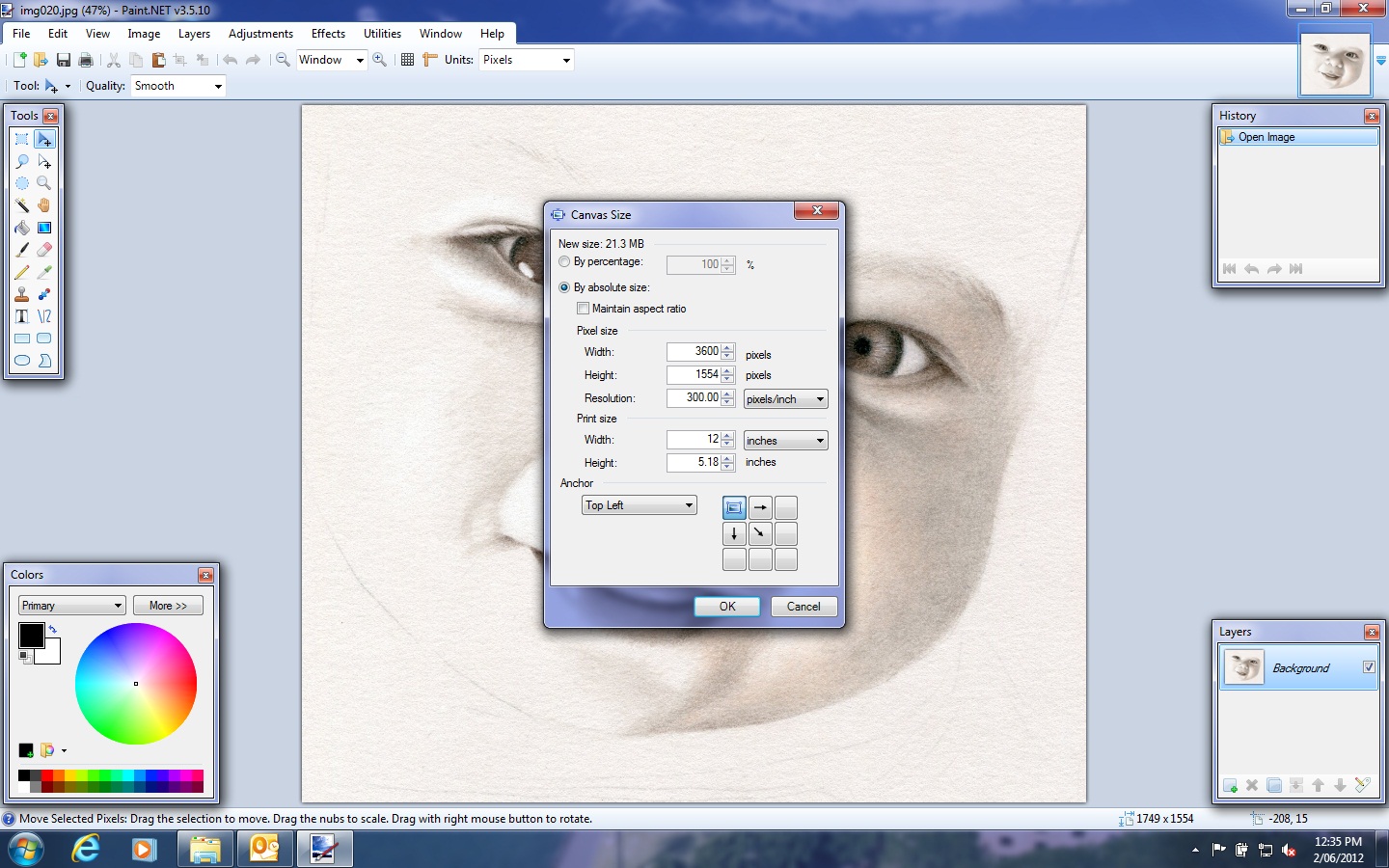Choose the Color Picker tool
1389x868 pixels.
pyautogui.click(x=44, y=272)
